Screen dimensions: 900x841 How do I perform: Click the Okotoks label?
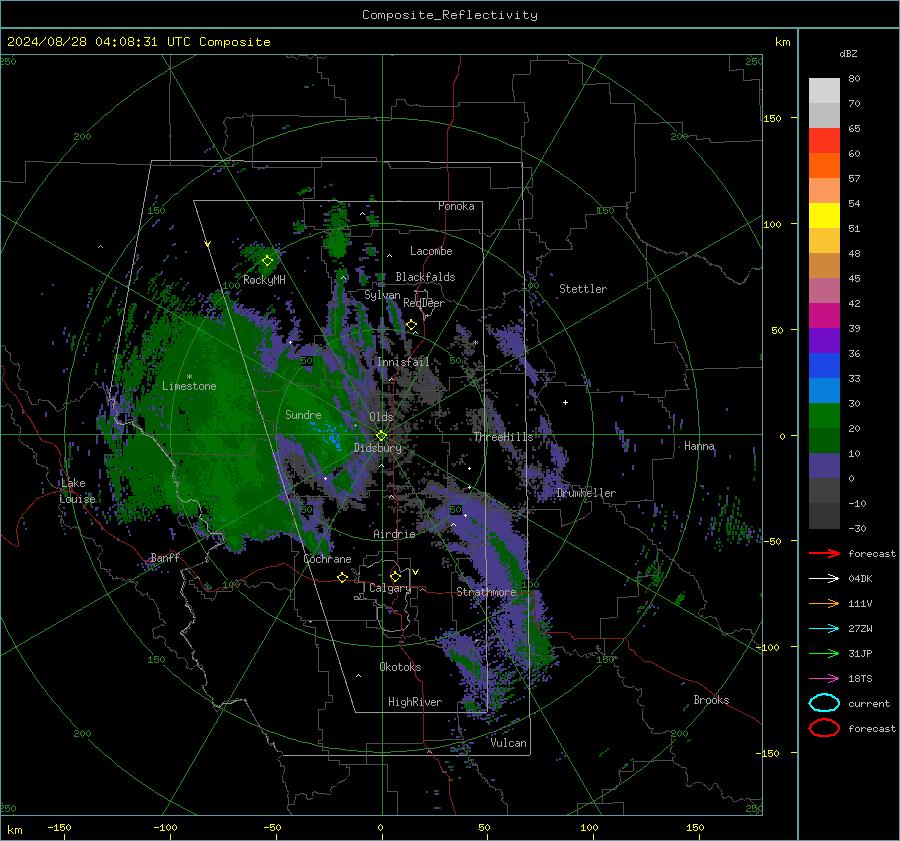point(400,667)
